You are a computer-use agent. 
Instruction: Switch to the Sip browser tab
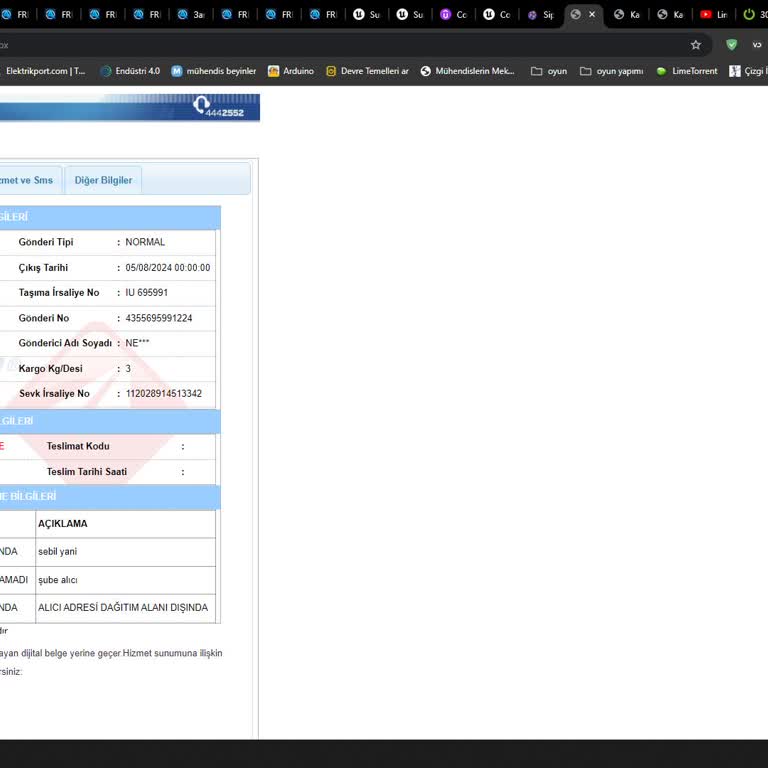point(540,15)
